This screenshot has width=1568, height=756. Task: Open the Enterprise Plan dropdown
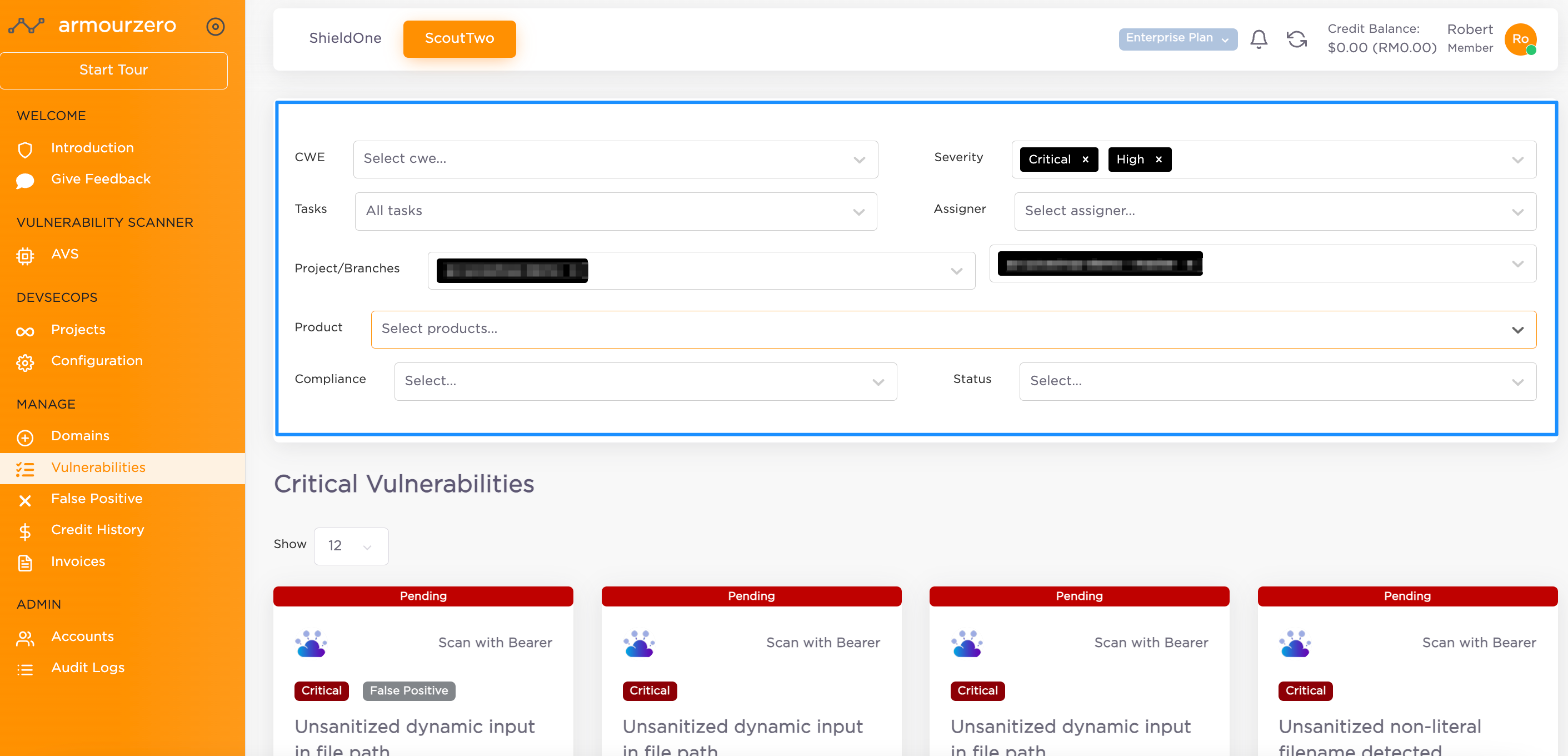pos(1177,39)
